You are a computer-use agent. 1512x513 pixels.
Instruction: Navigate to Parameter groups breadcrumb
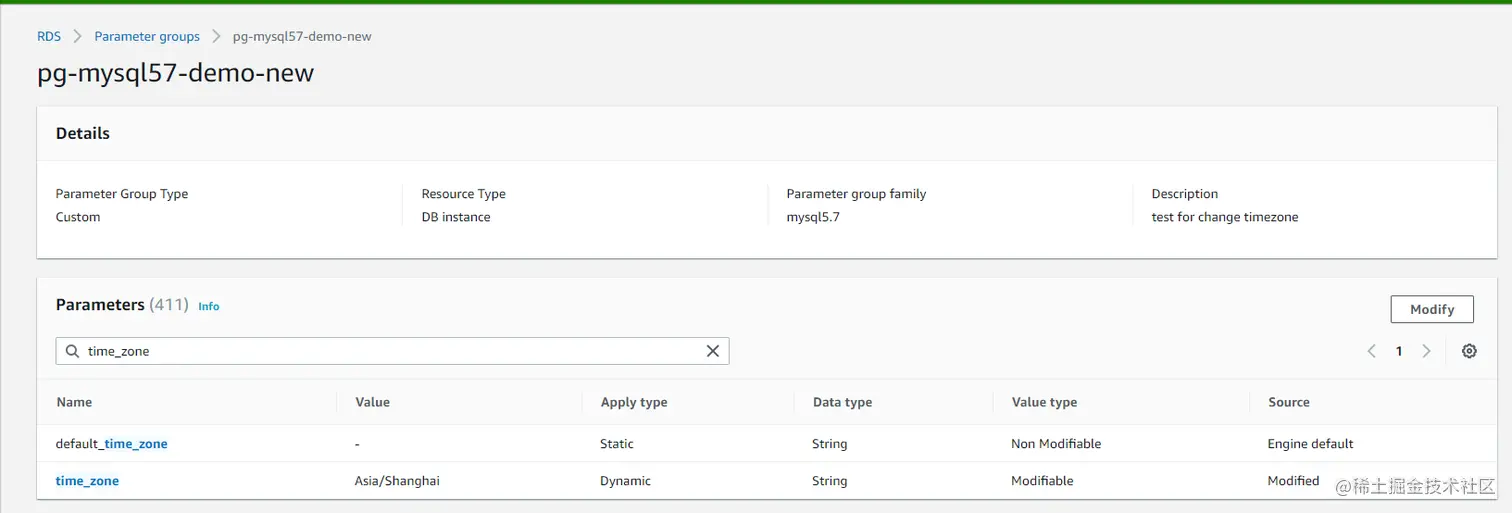click(147, 36)
